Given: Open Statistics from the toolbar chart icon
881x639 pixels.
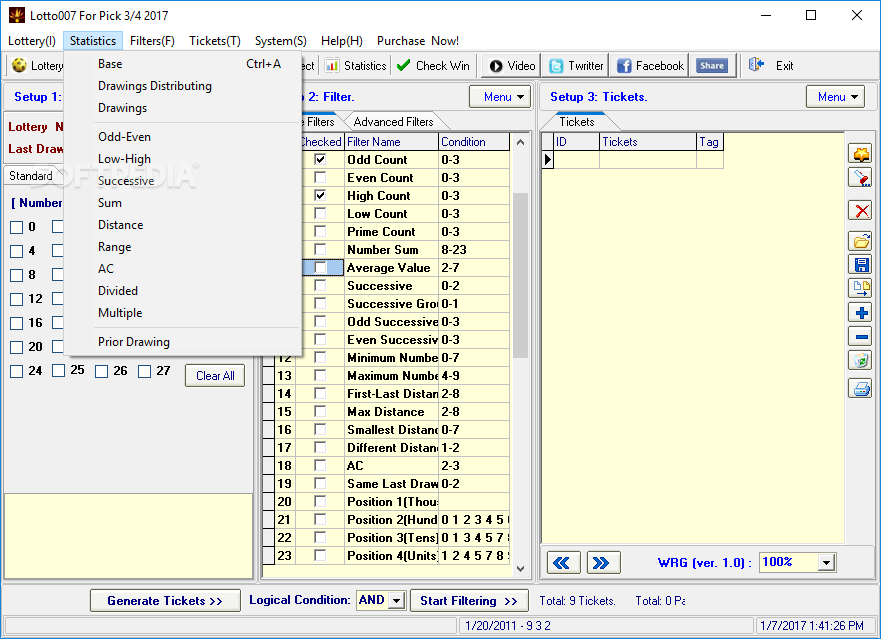Looking at the screenshot, I should [x=332, y=66].
